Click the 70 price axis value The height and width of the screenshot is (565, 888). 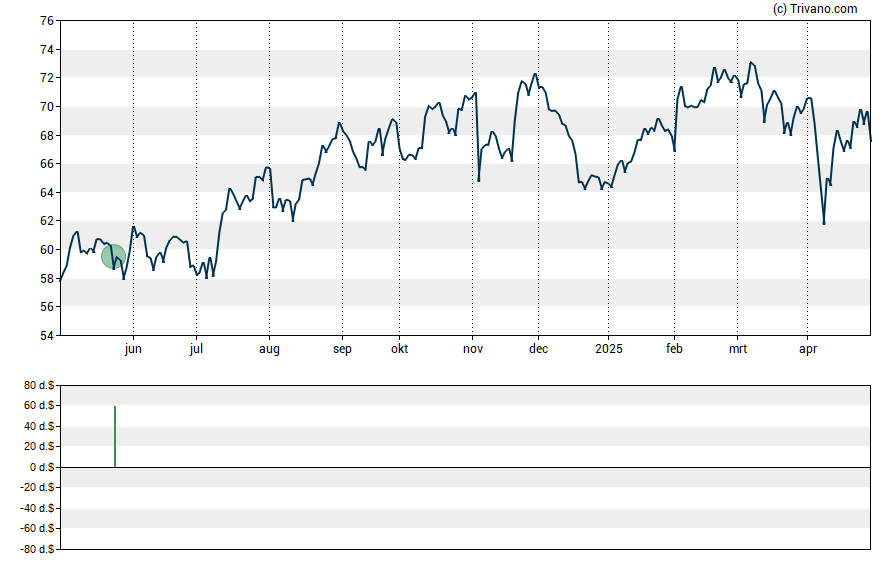[x=47, y=106]
